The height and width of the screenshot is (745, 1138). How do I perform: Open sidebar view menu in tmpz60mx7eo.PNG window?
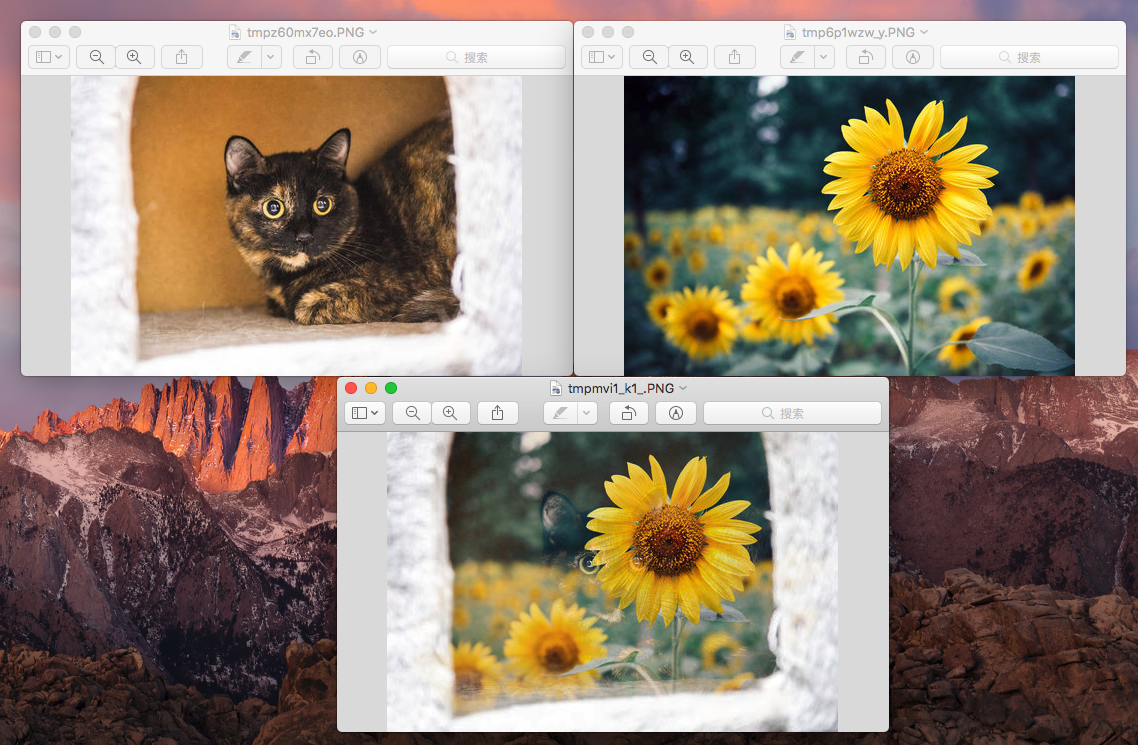(x=49, y=57)
